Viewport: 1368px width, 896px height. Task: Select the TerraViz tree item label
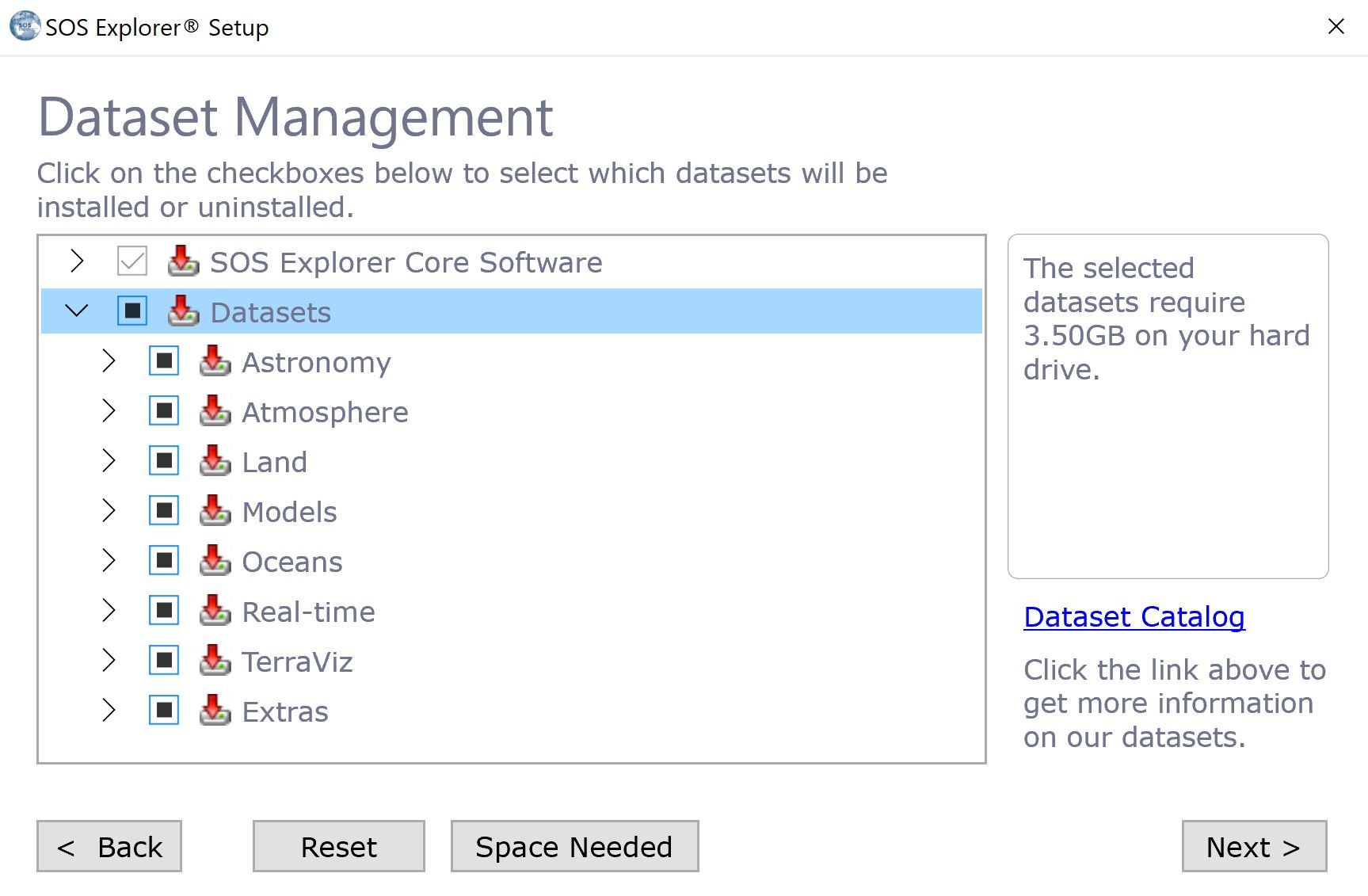[x=297, y=662]
